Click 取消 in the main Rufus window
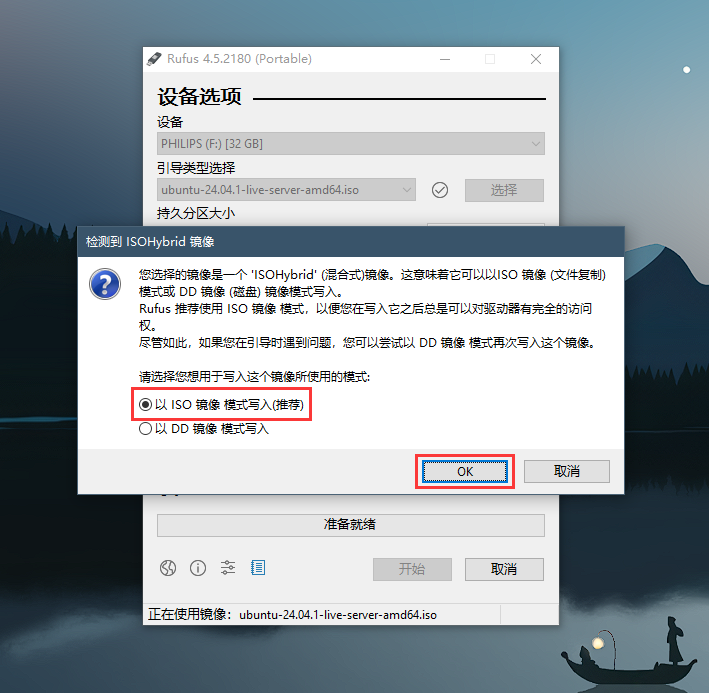This screenshot has height=693, width=709. 504,569
